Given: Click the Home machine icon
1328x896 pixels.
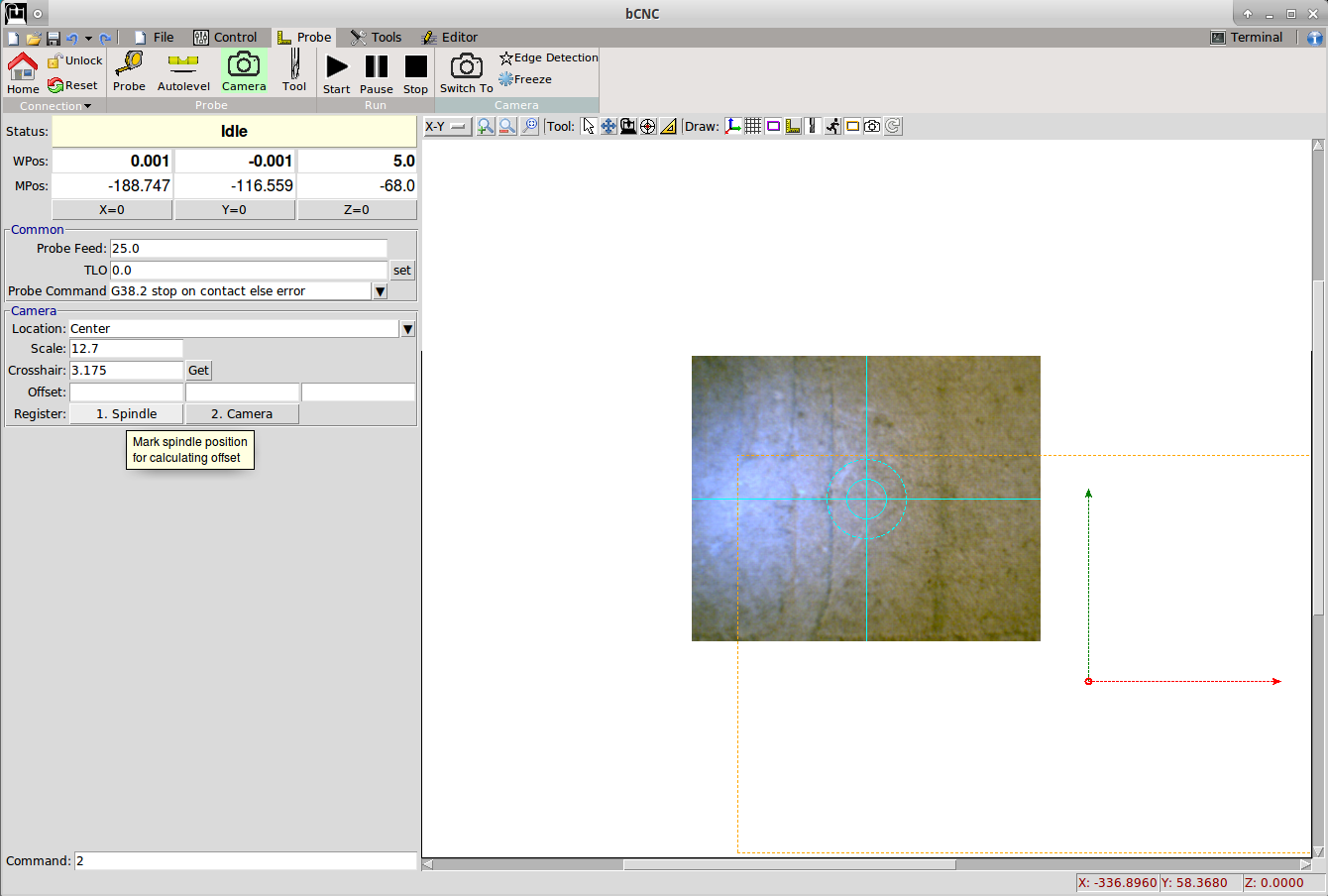Looking at the screenshot, I should click(x=23, y=72).
